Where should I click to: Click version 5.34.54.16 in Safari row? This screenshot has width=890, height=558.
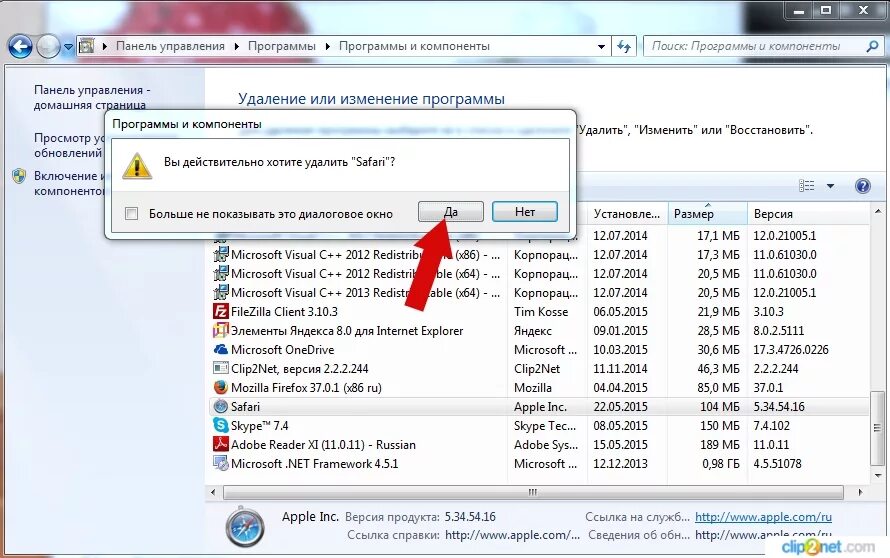coord(779,406)
